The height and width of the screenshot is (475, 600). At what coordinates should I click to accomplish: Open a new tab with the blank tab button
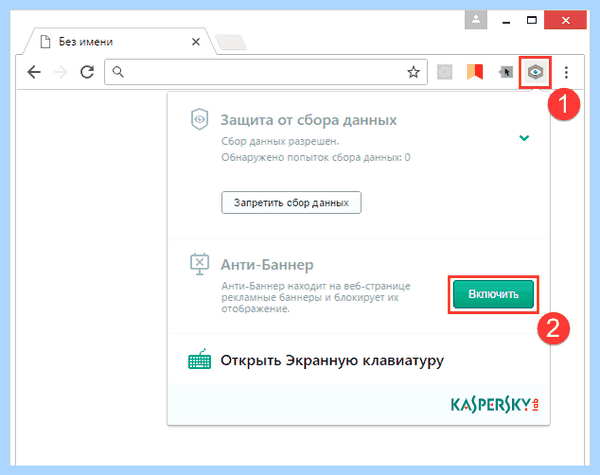[231, 42]
